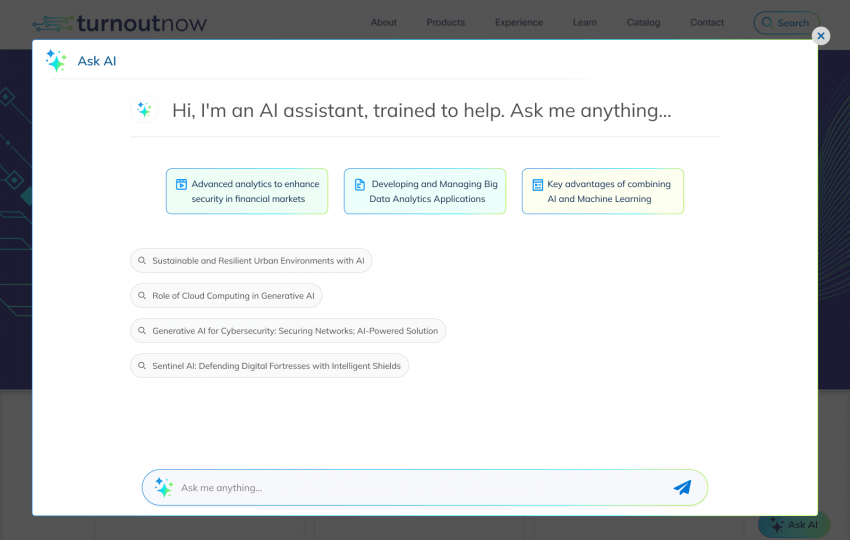The height and width of the screenshot is (540, 850).
Task: Select Key advantages of combining AI card
Action: [x=602, y=191]
